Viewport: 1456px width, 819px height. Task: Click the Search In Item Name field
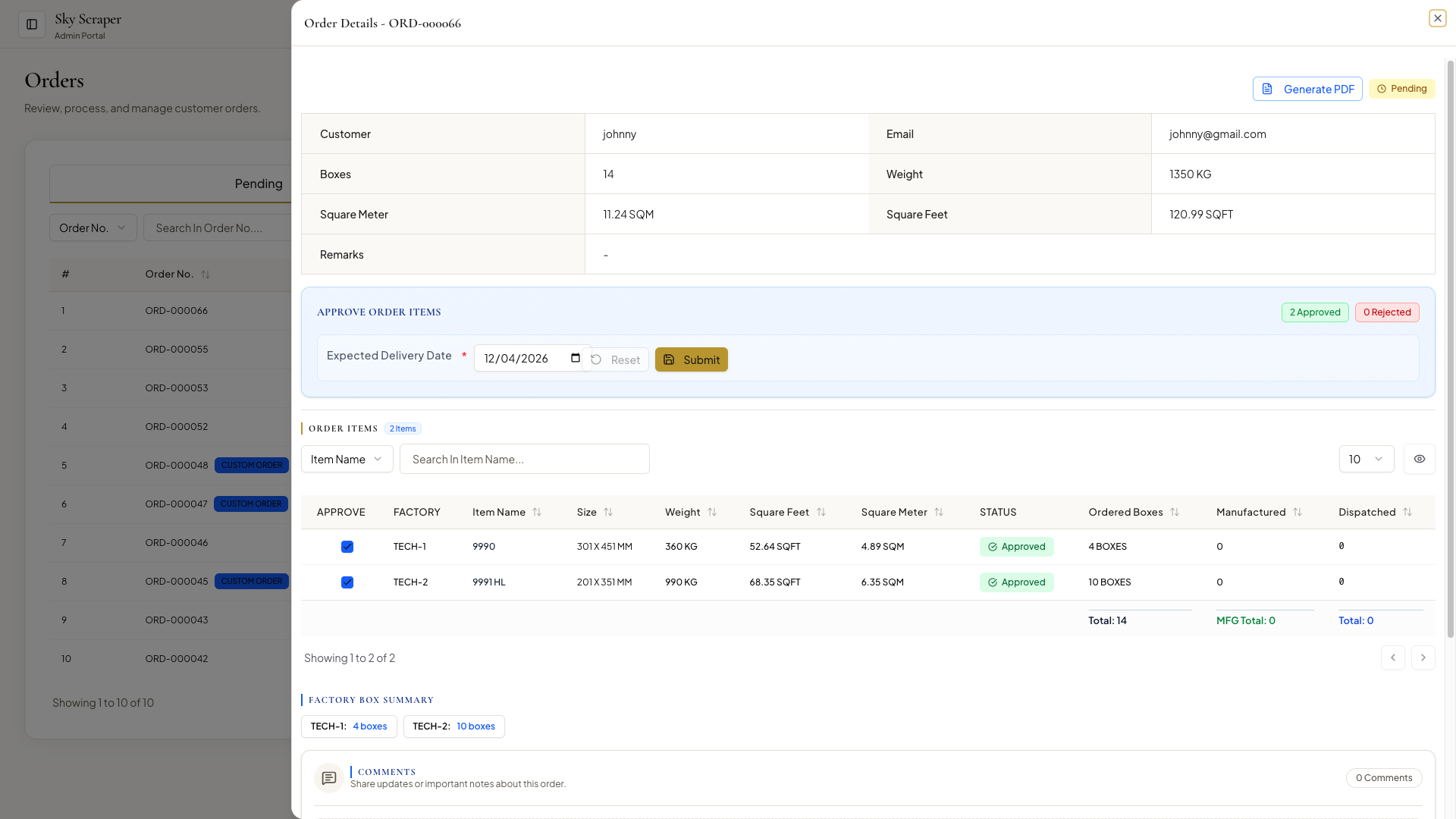(525, 459)
